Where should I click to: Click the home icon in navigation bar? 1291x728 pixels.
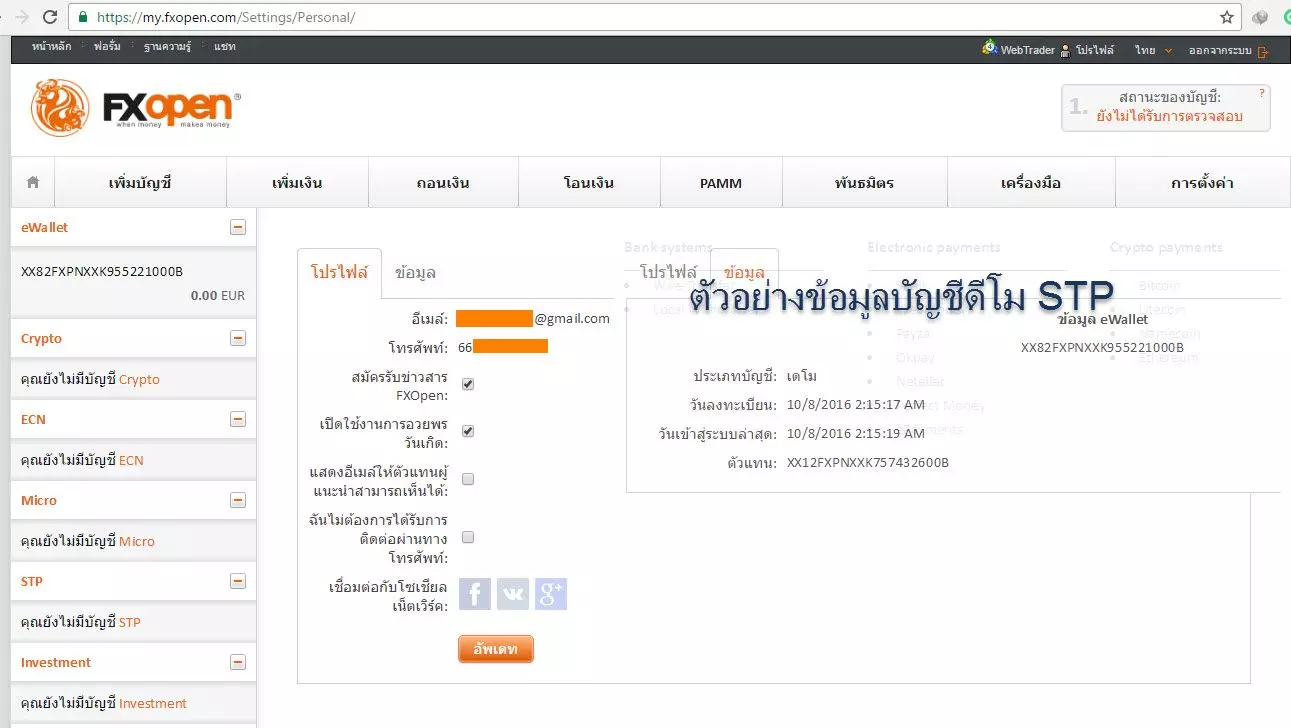(33, 183)
